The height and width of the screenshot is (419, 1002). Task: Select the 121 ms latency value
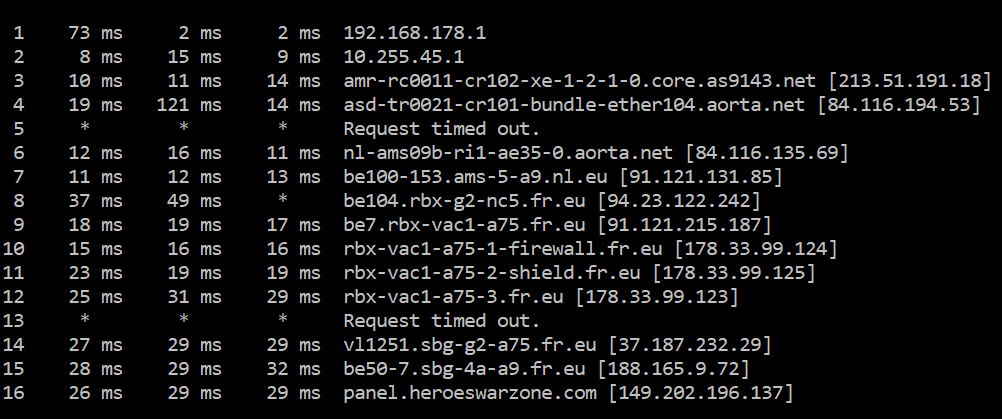tap(189, 105)
